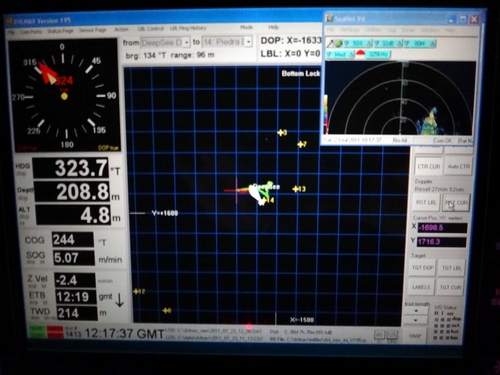
Task: Select yellow waypoint marker 12 on grid
Action: point(139,292)
